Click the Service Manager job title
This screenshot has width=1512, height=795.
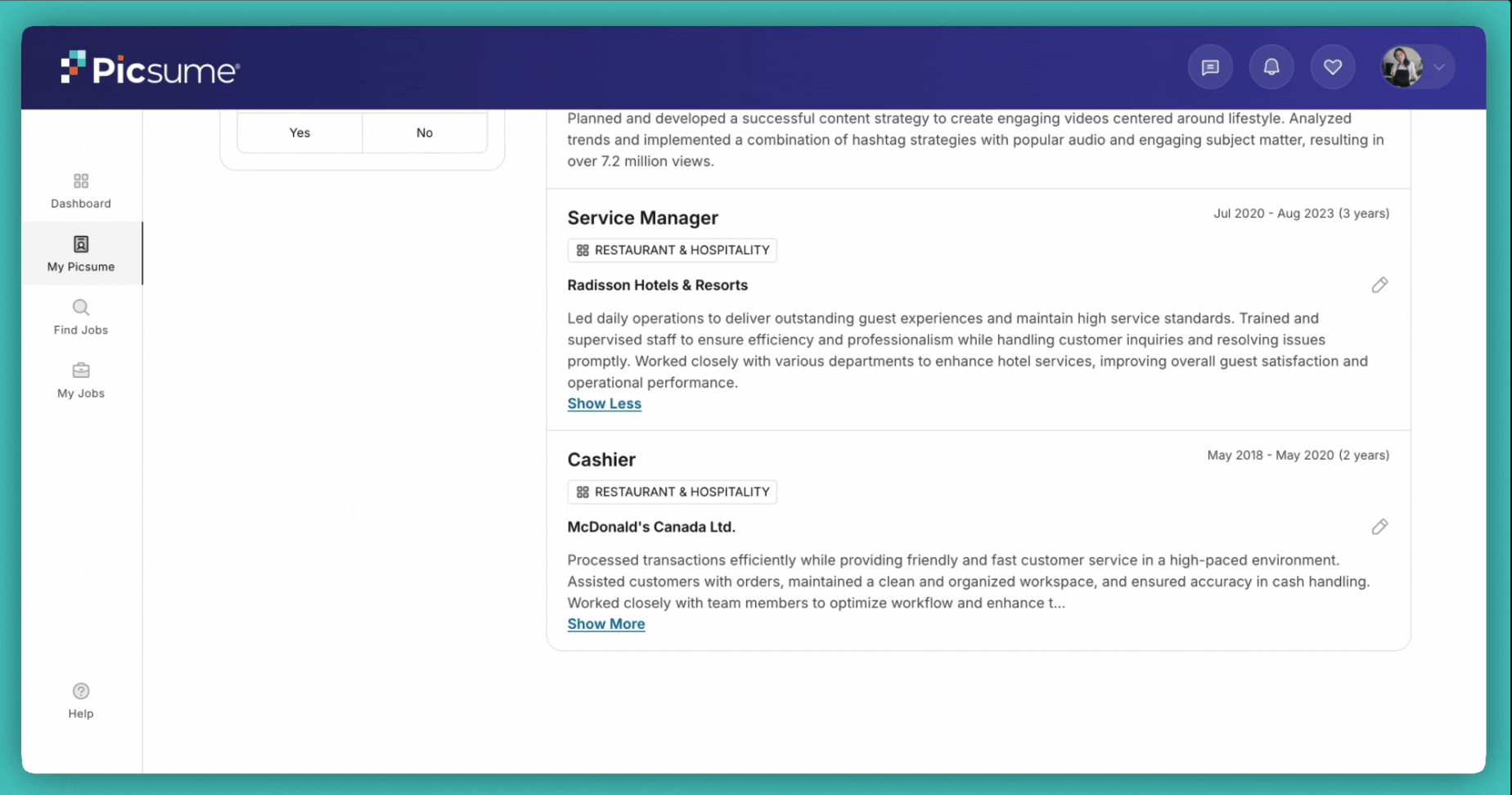coord(643,218)
